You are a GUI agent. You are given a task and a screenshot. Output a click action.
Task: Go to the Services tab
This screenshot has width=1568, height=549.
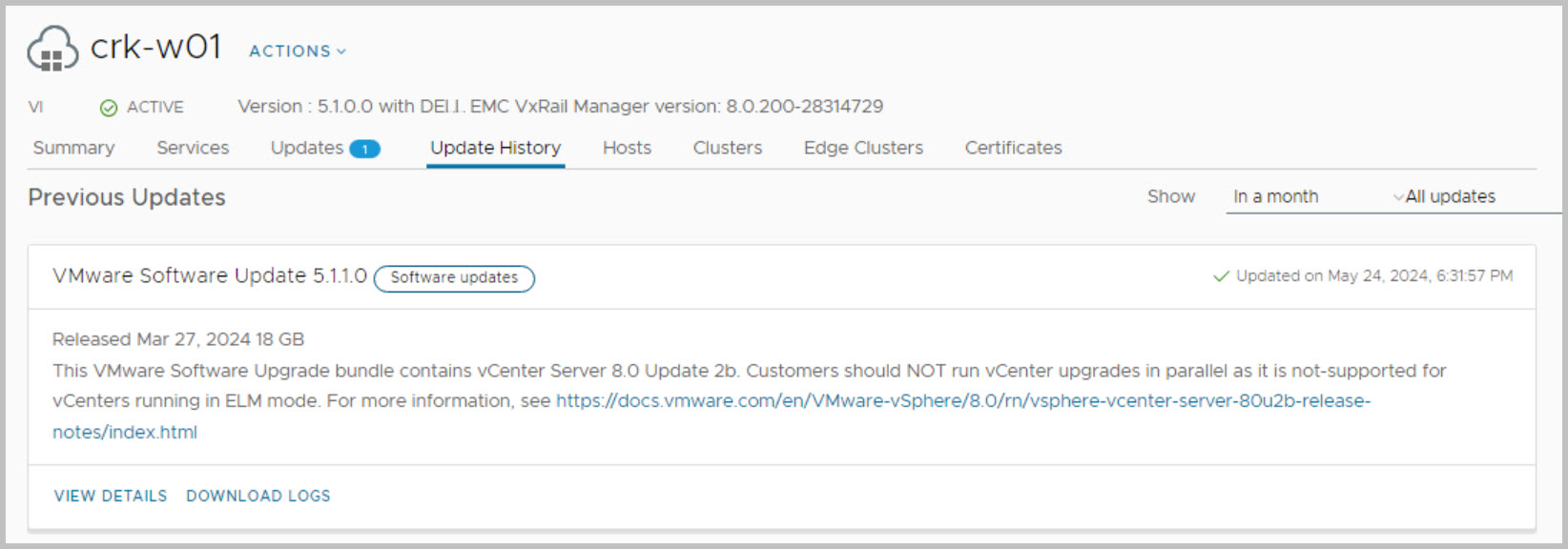(193, 148)
